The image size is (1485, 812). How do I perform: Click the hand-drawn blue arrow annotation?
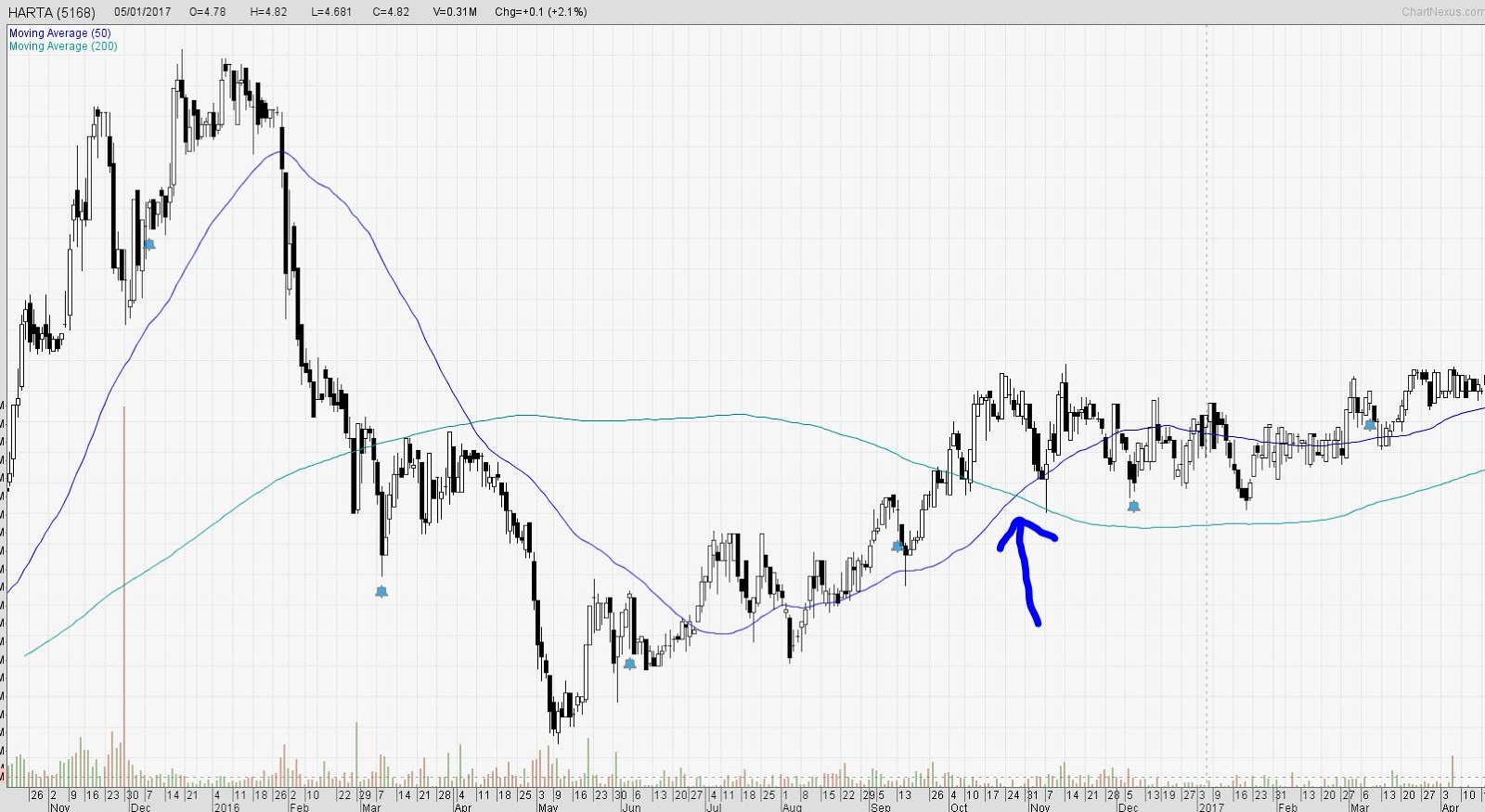pyautogui.click(x=1027, y=571)
